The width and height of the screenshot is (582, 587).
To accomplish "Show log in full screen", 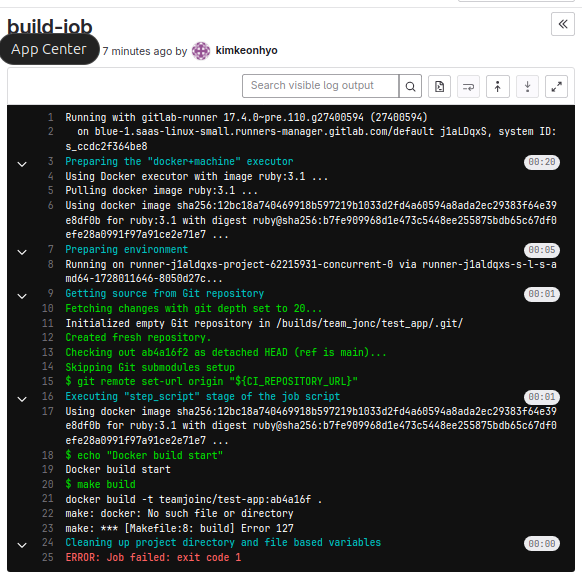I will click(x=556, y=86).
